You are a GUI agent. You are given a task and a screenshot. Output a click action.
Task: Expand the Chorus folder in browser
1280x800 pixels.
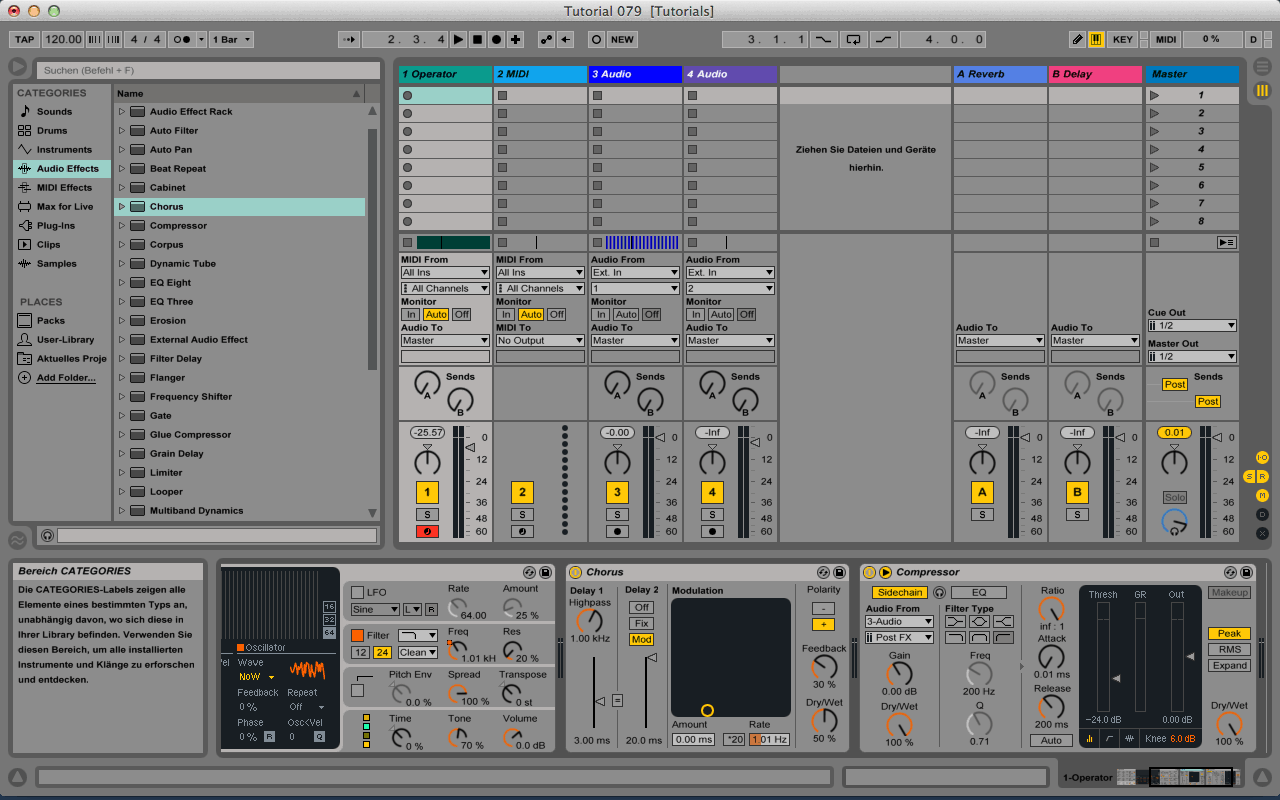point(122,207)
